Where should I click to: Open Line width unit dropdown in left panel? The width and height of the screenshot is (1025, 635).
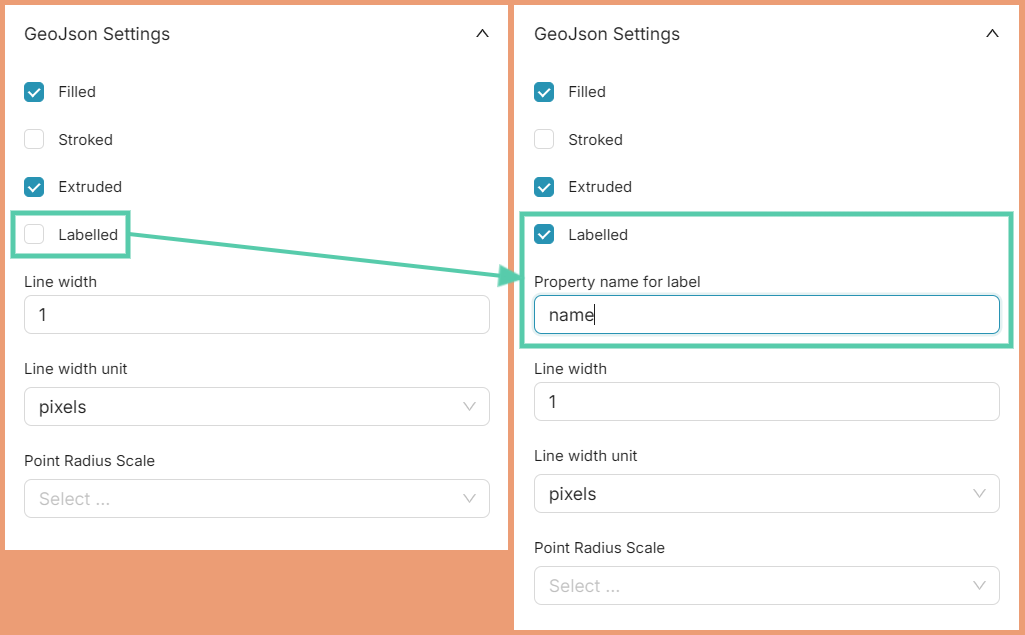[x=256, y=407]
